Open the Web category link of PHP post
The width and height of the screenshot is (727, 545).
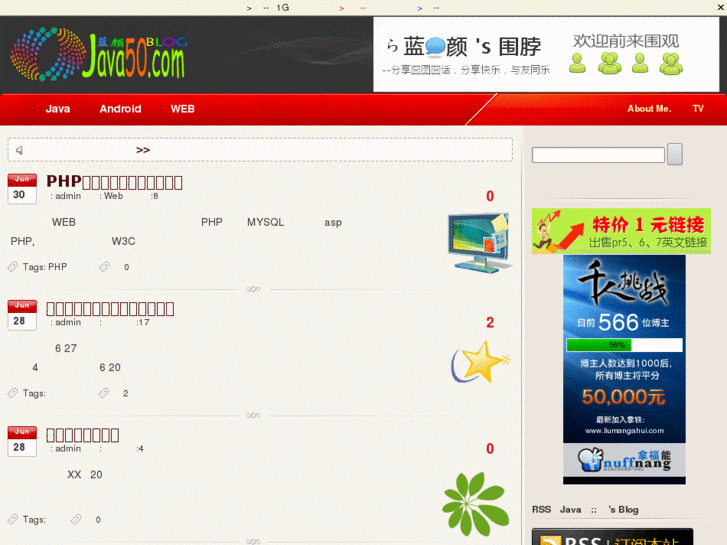point(114,196)
